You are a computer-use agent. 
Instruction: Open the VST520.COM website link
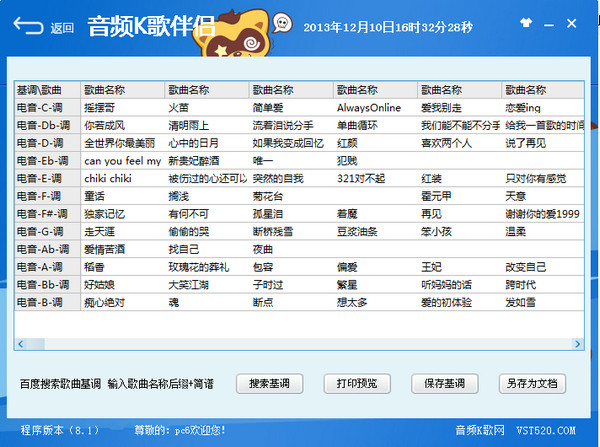(x=548, y=430)
